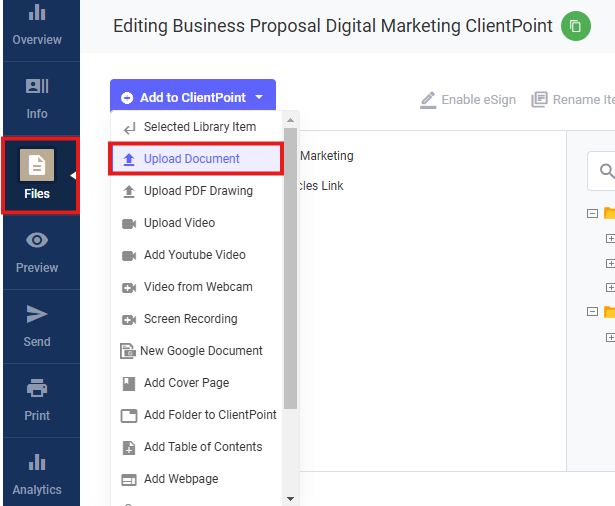Select the Marketing item in file list
Viewport: 615px width, 506px height.
[327, 156]
